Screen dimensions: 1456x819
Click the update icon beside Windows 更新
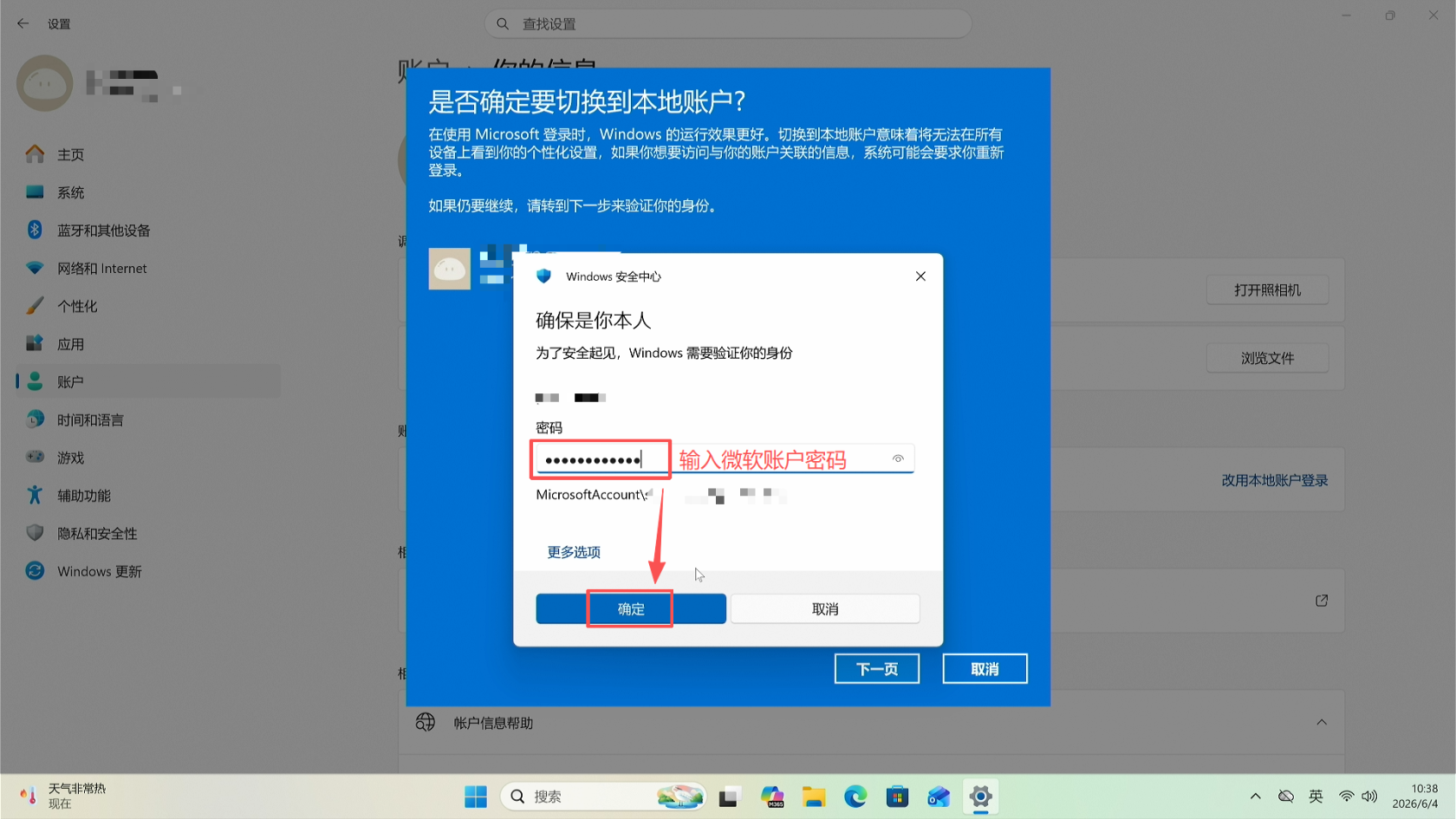pyautogui.click(x=35, y=570)
